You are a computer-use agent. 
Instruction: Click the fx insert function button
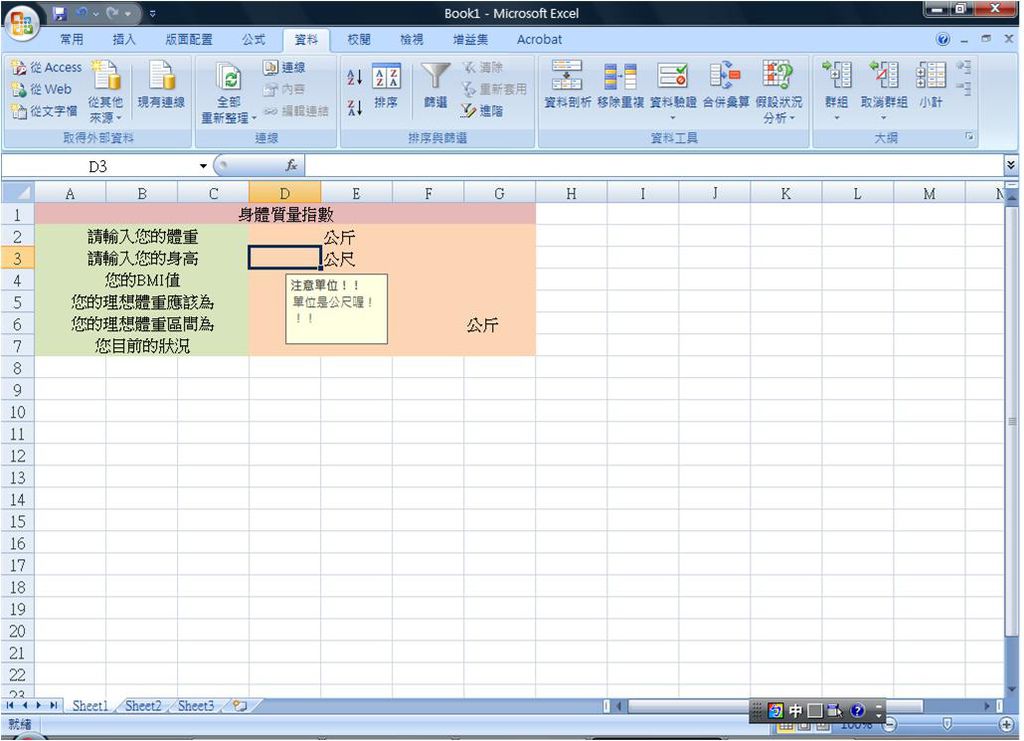pyautogui.click(x=291, y=166)
